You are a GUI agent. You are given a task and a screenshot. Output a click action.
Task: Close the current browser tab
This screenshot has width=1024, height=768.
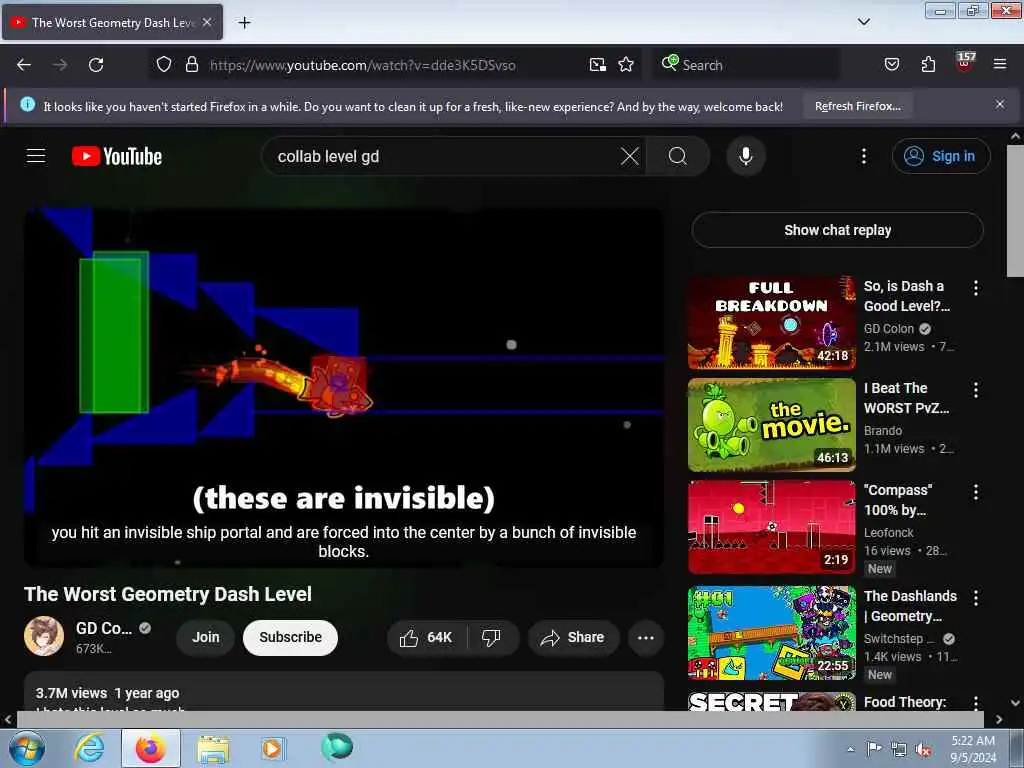coord(207,22)
